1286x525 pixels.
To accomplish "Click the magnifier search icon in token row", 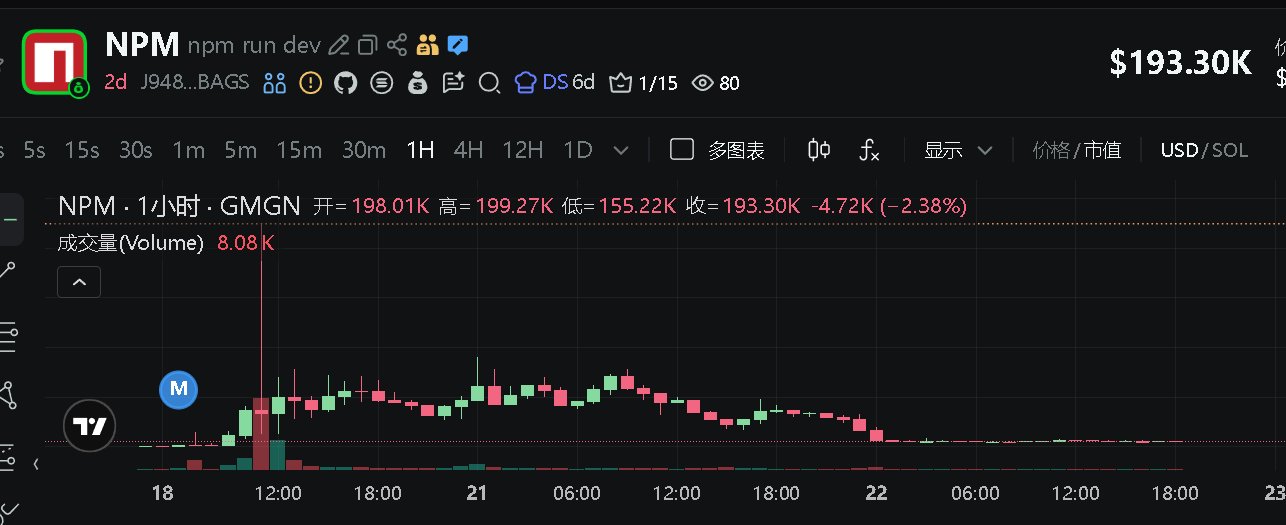I will [489, 83].
